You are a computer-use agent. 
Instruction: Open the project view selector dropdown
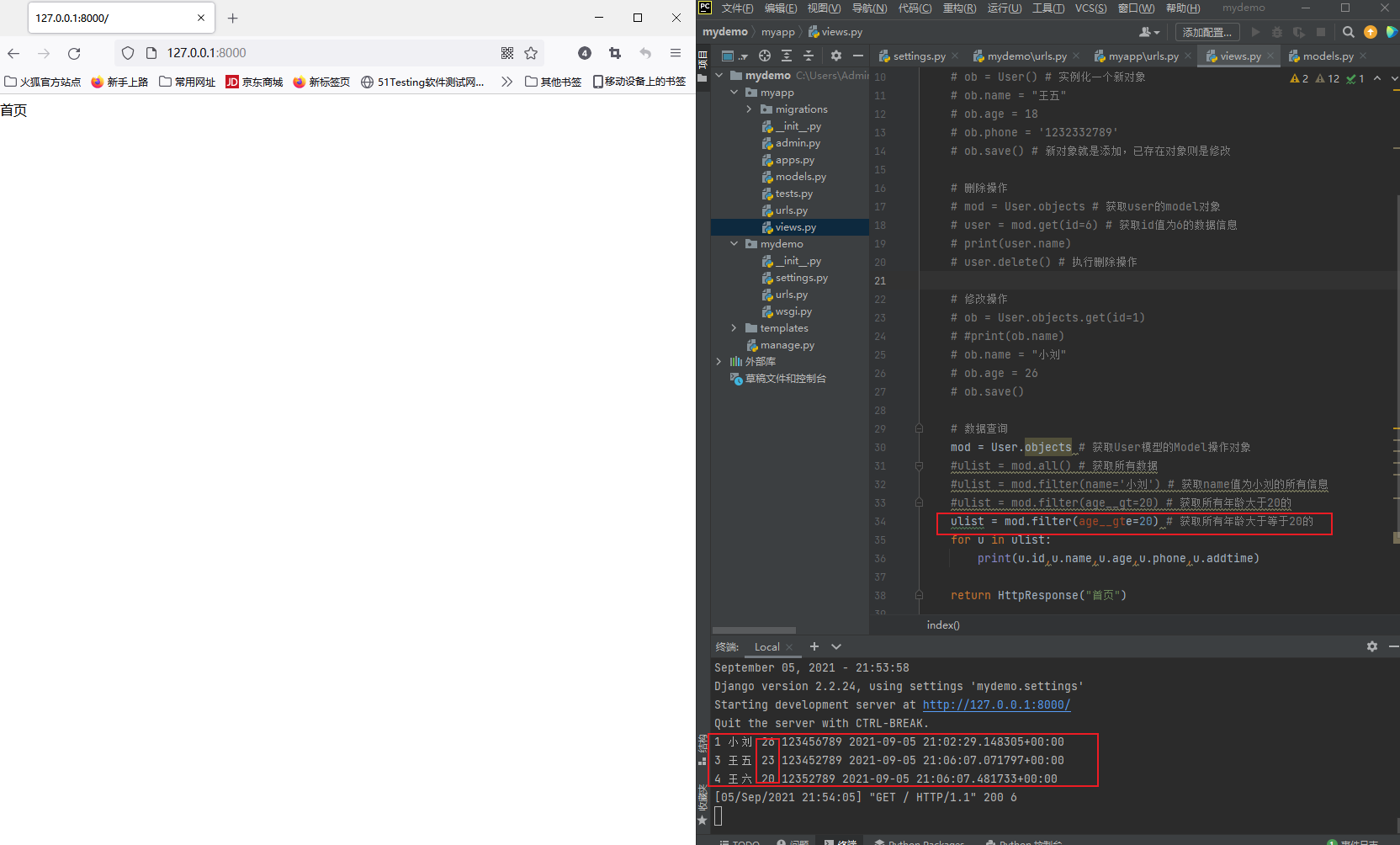tap(734, 56)
